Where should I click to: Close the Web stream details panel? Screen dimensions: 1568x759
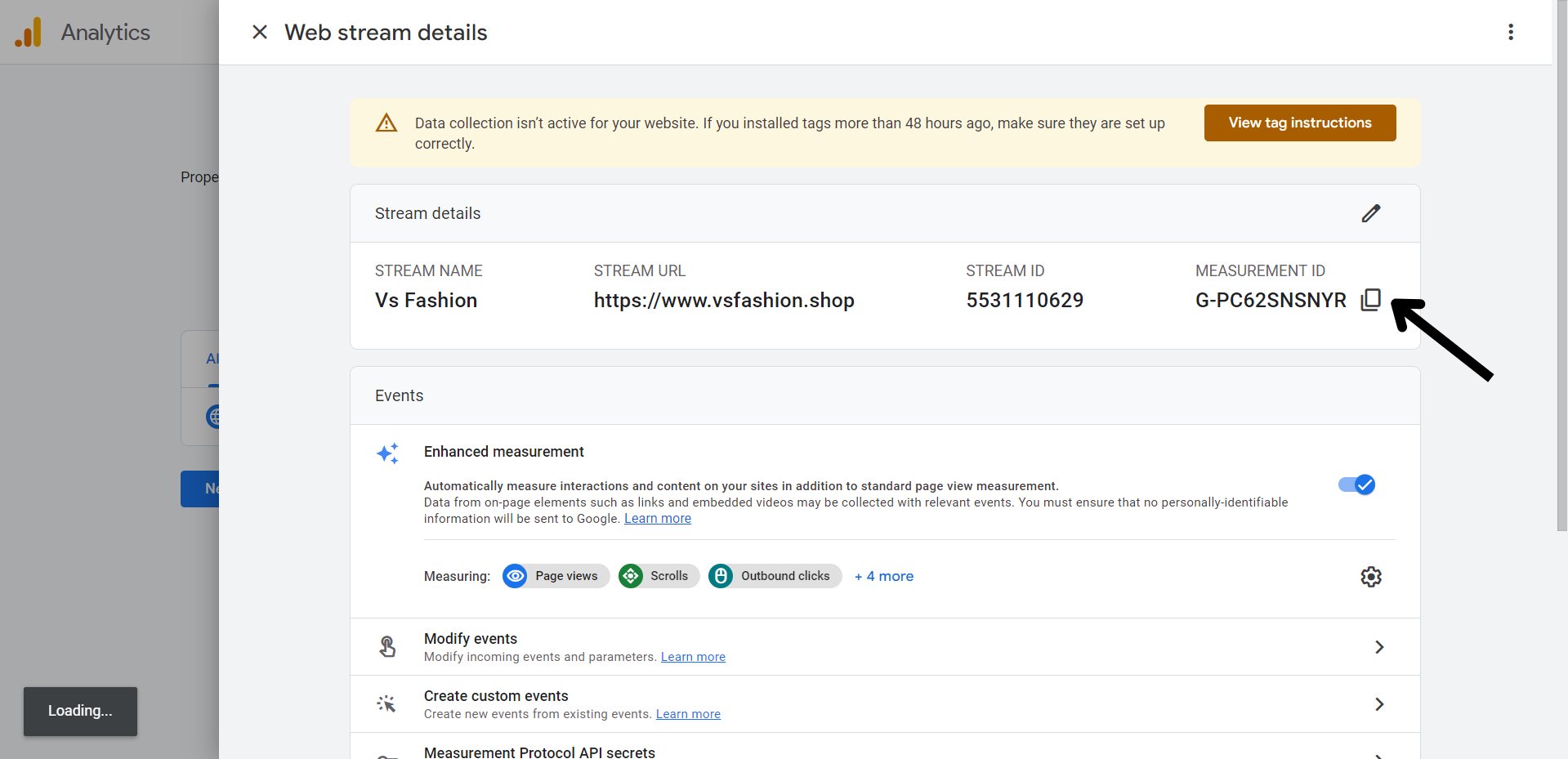tap(260, 32)
